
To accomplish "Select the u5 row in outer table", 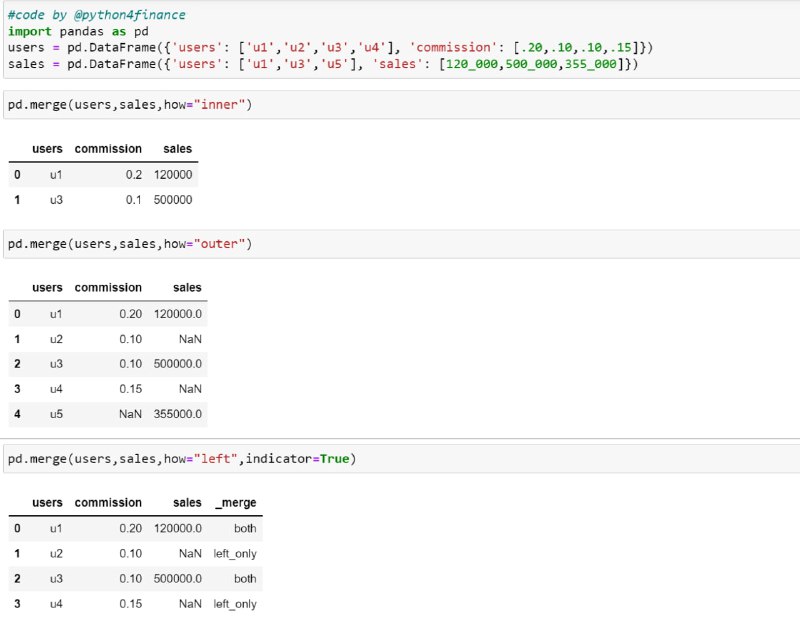I will point(108,414).
